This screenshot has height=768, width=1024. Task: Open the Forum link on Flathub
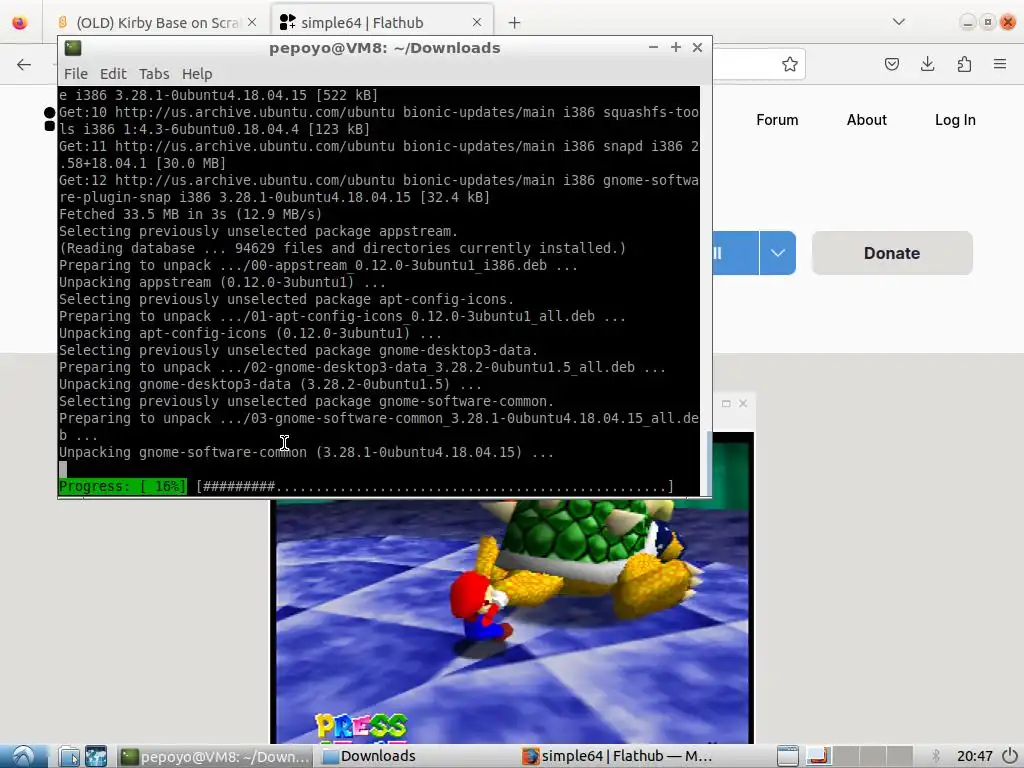pyautogui.click(x=777, y=120)
